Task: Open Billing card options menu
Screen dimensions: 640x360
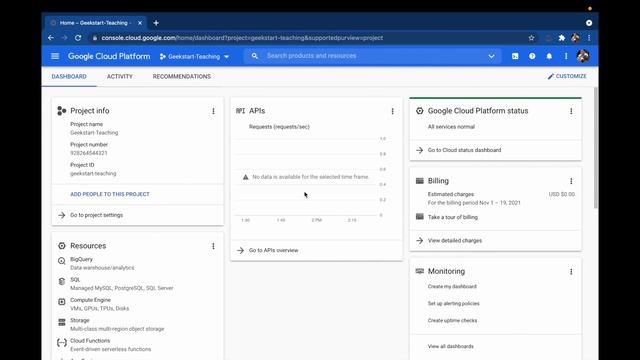Action: pyautogui.click(x=571, y=181)
